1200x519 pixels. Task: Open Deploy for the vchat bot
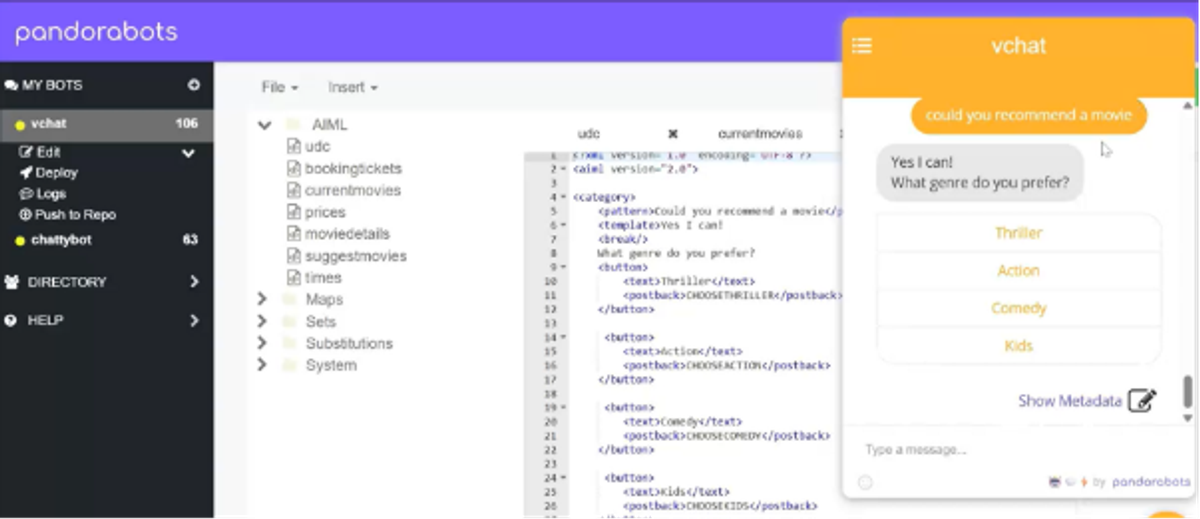coord(49,173)
